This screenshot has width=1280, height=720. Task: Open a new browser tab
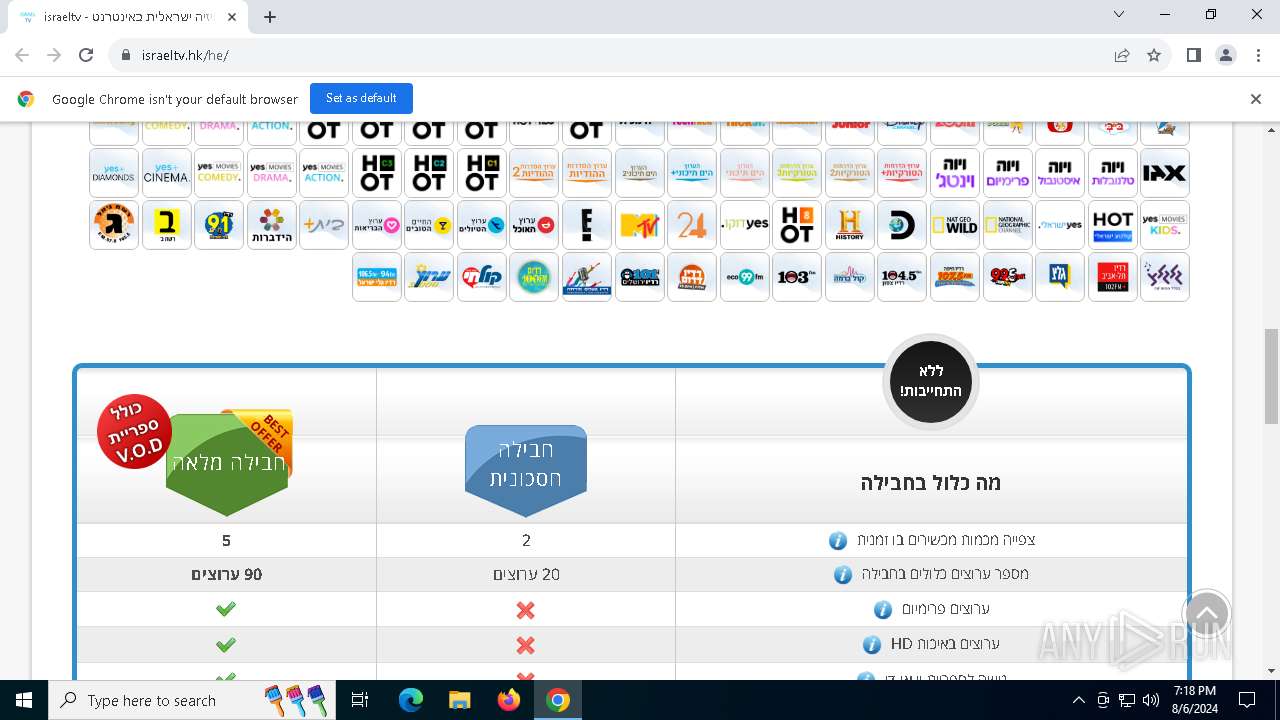coord(270,17)
